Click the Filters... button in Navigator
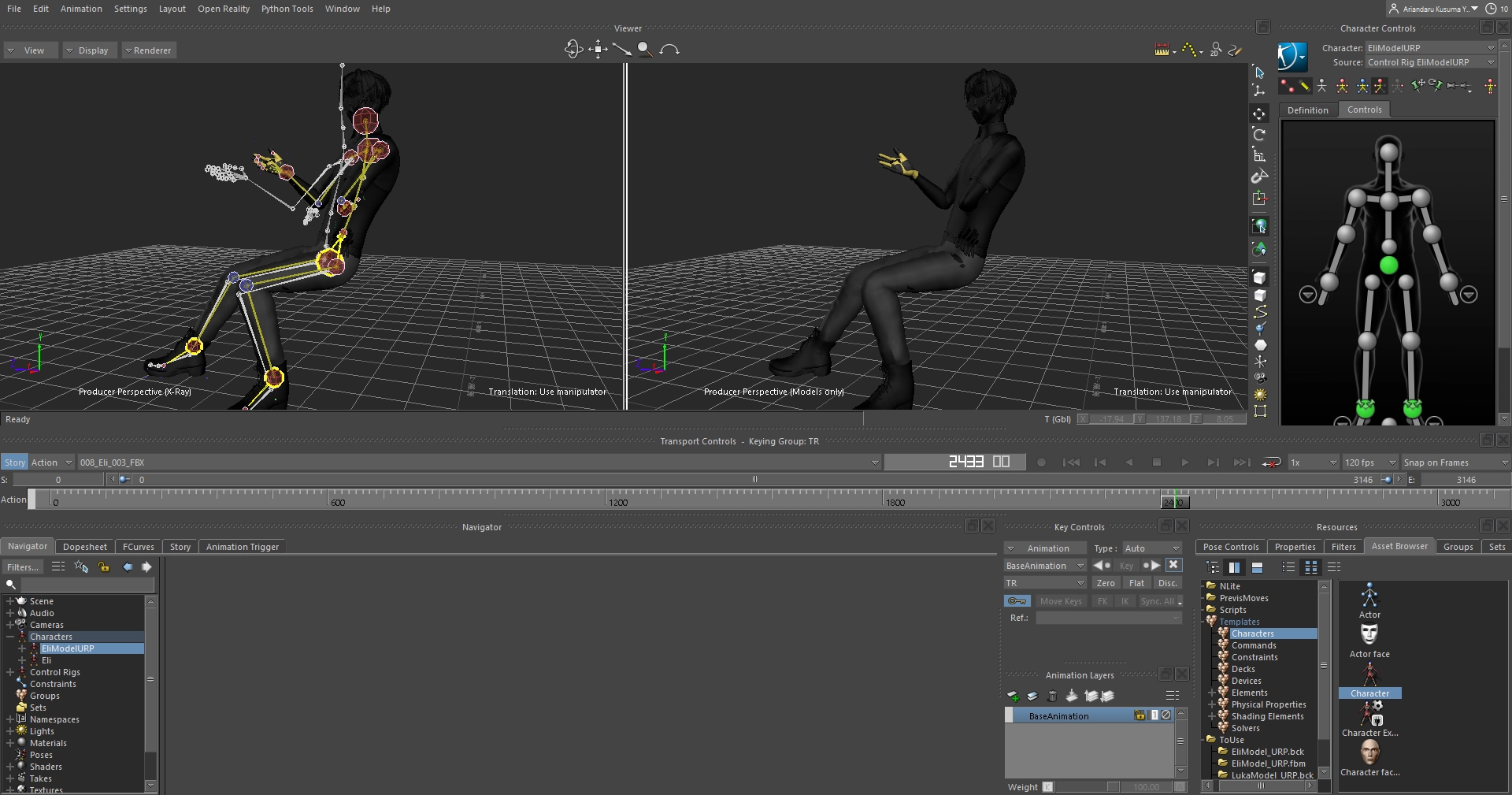Viewport: 1512px width, 795px height. coord(23,567)
